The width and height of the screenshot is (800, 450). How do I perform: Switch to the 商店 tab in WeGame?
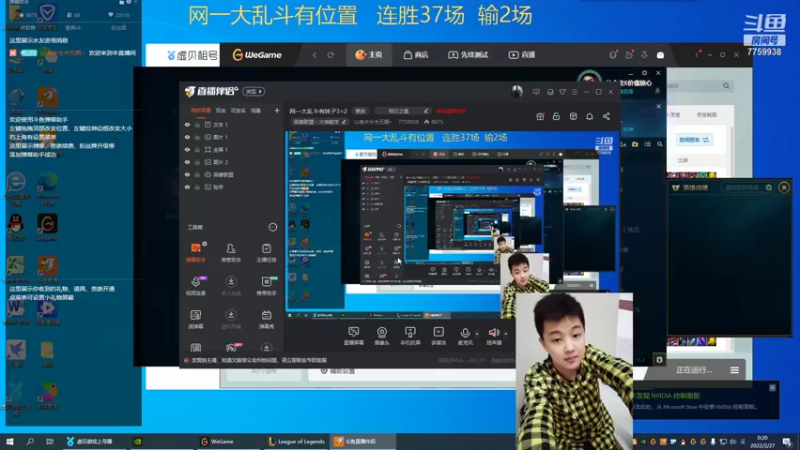[416, 55]
